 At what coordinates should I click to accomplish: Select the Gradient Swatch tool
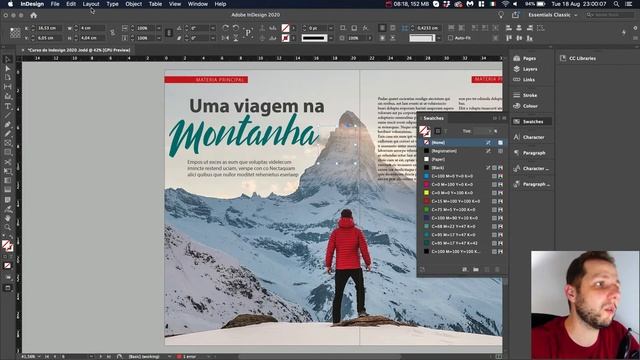click(x=7, y=181)
